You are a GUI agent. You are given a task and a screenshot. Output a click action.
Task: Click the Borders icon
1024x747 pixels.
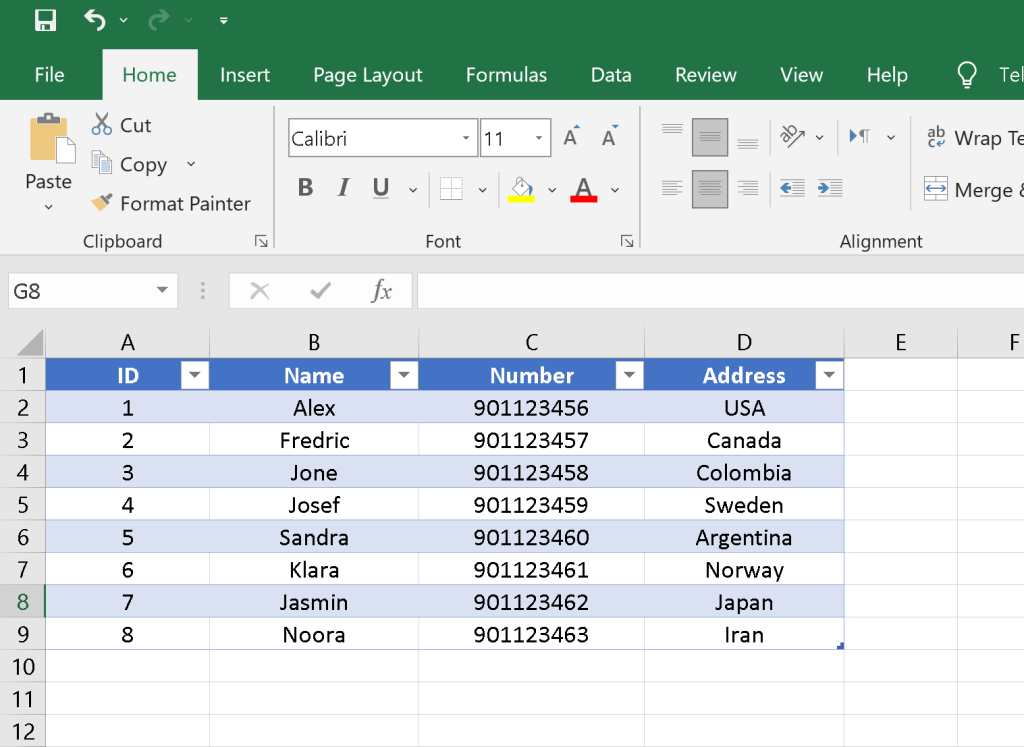451,189
